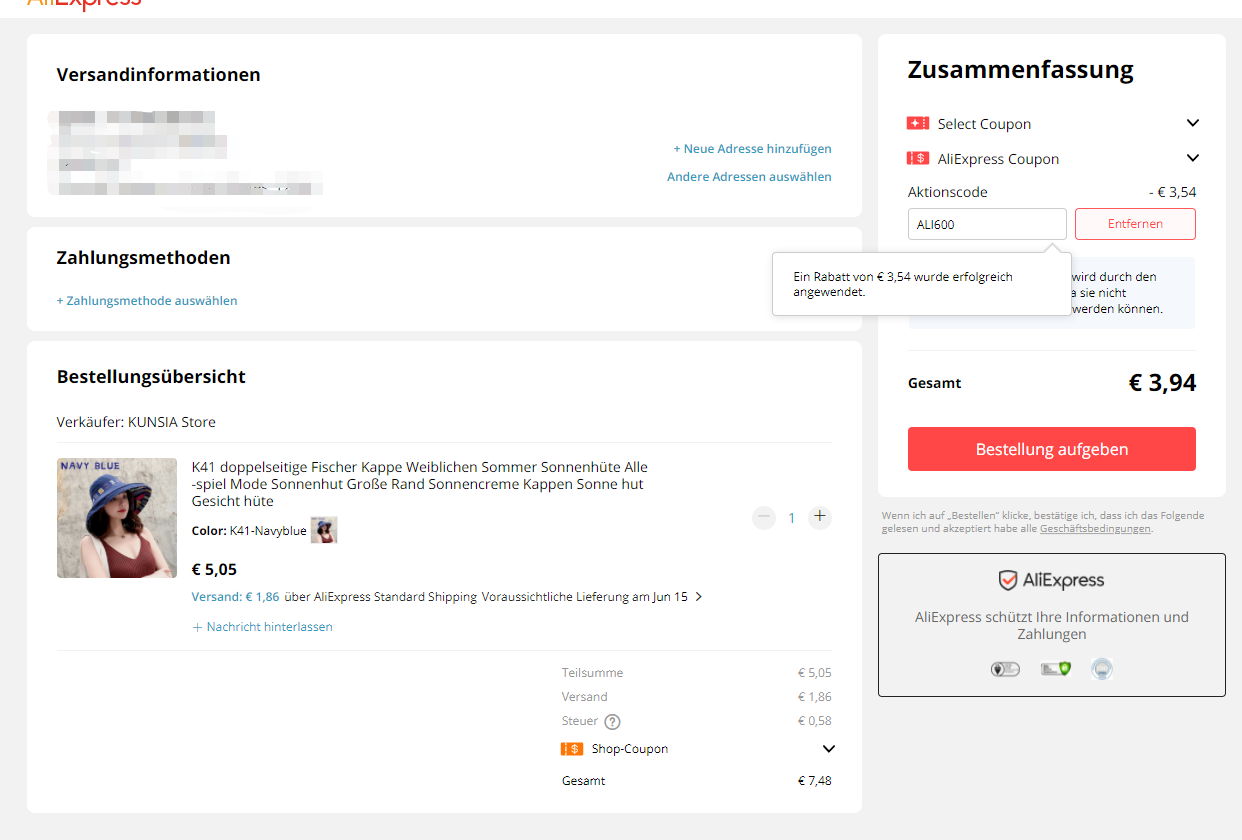Image resolution: width=1242 pixels, height=840 pixels.
Task: Decrease quantity with the minus button
Action: (x=764, y=517)
